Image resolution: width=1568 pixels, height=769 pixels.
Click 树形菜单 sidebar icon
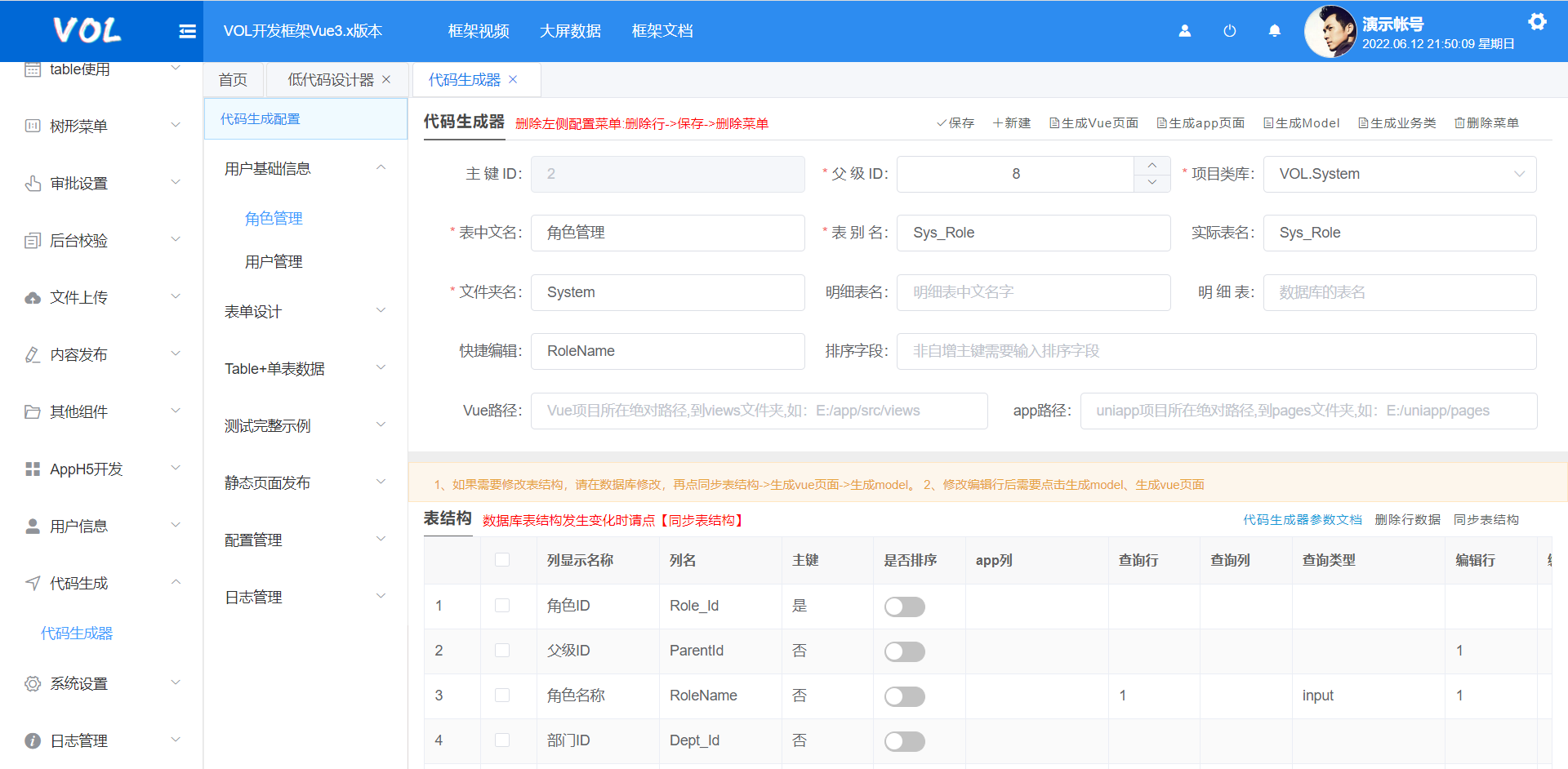click(33, 126)
